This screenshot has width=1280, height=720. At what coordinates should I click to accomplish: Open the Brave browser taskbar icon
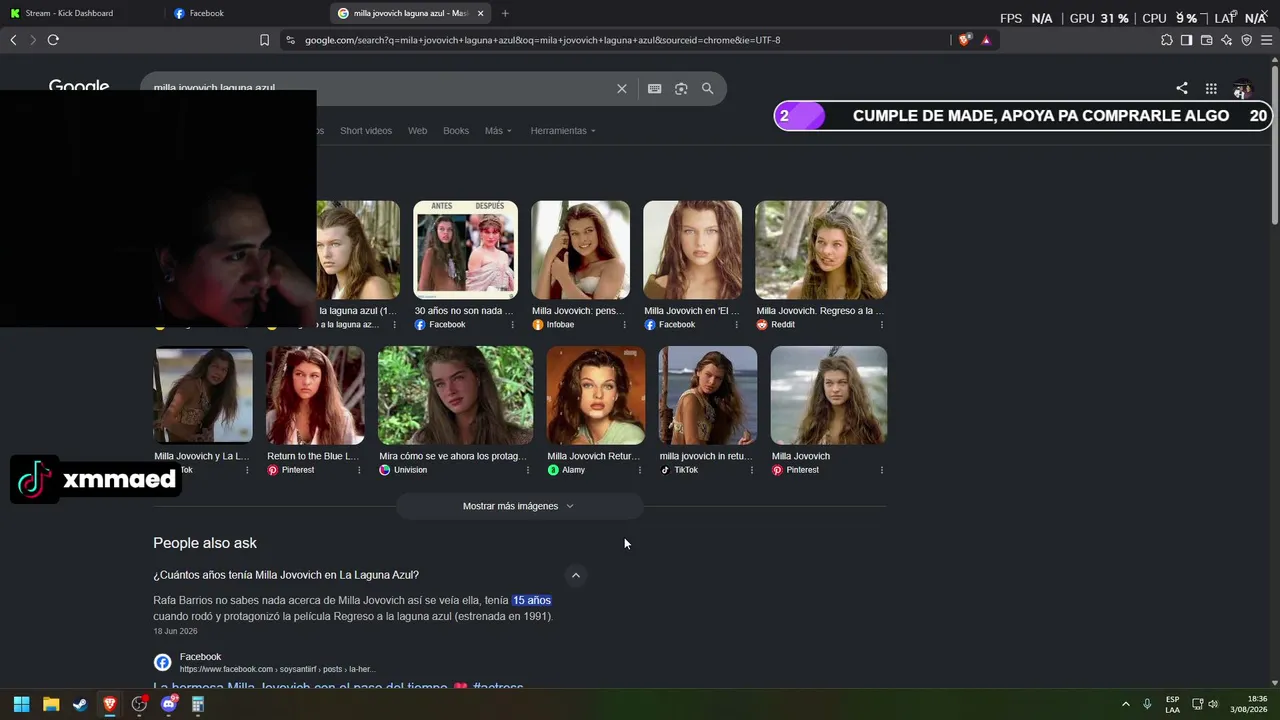(x=110, y=704)
